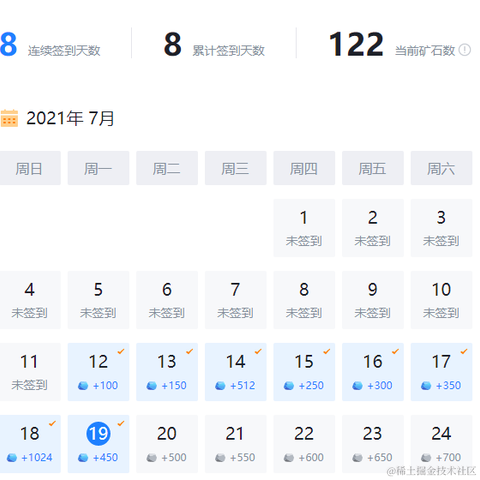Click the blue ore icon on day 13
This screenshot has width=480, height=480.
pyautogui.click(x=152, y=386)
